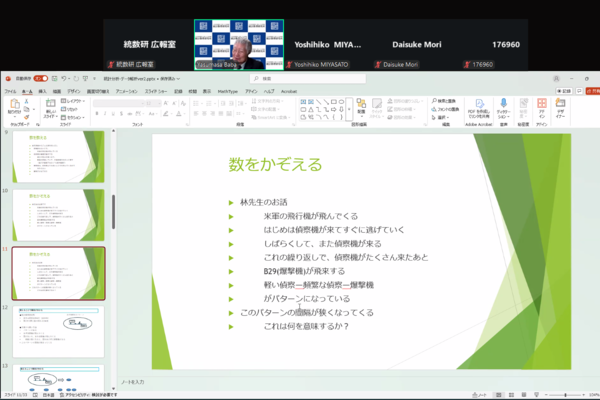Click フォントの置換 (Replace Fonts)
Image resolution: width=600 pixels, height=400 pixels.
tap(445, 109)
